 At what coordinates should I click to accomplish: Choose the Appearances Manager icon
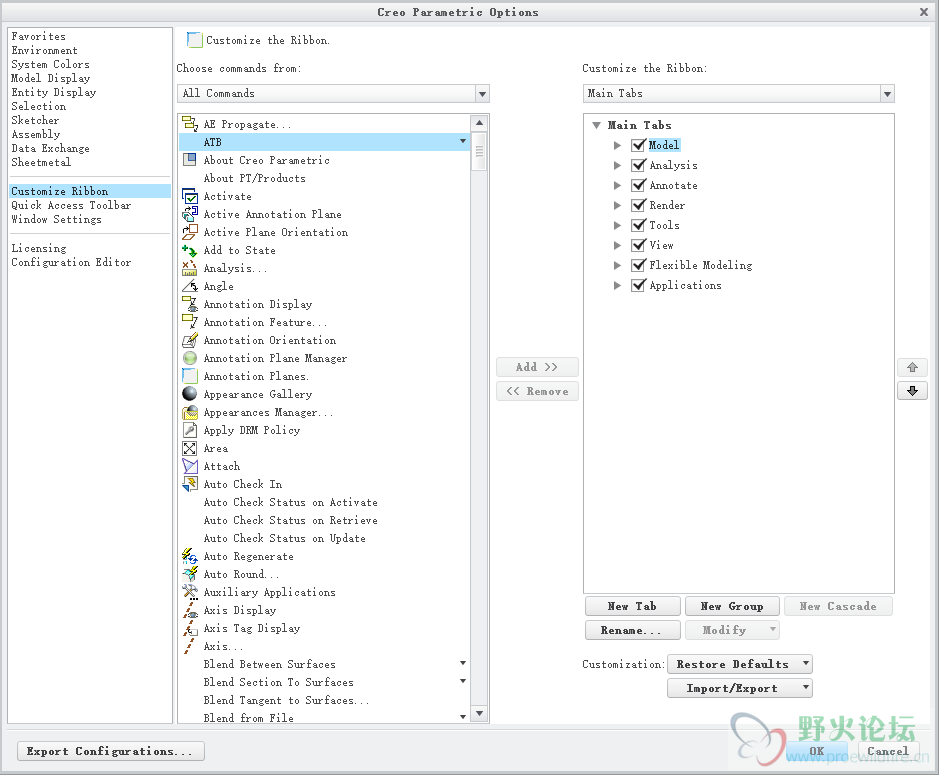coord(190,412)
